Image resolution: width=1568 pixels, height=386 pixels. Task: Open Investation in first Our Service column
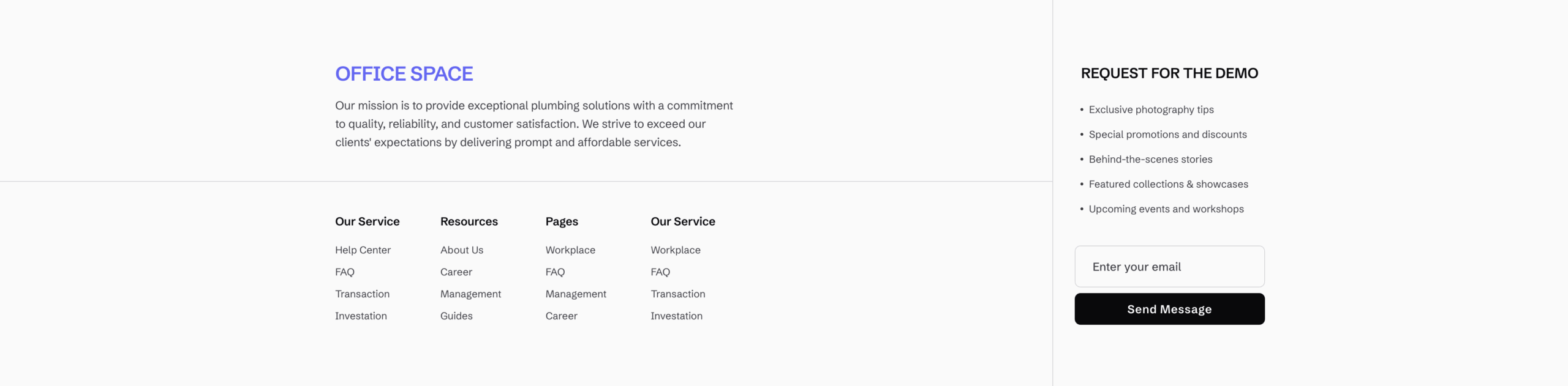(x=361, y=316)
